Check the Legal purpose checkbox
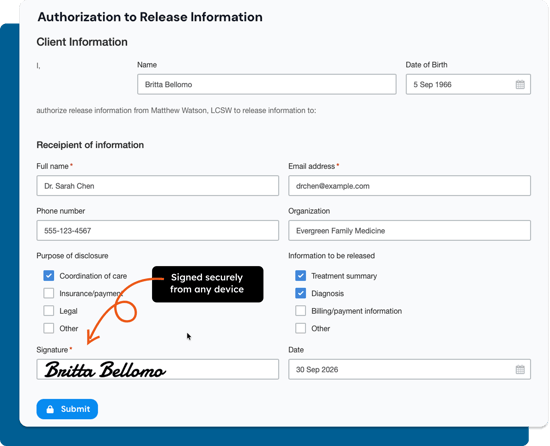550x446 pixels. pos(49,311)
